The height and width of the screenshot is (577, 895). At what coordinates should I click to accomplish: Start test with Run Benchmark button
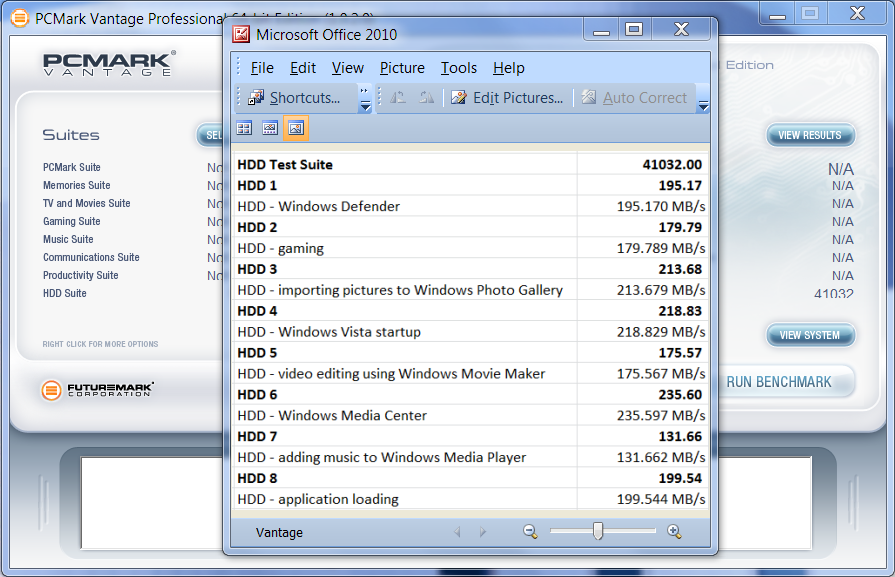(x=779, y=382)
